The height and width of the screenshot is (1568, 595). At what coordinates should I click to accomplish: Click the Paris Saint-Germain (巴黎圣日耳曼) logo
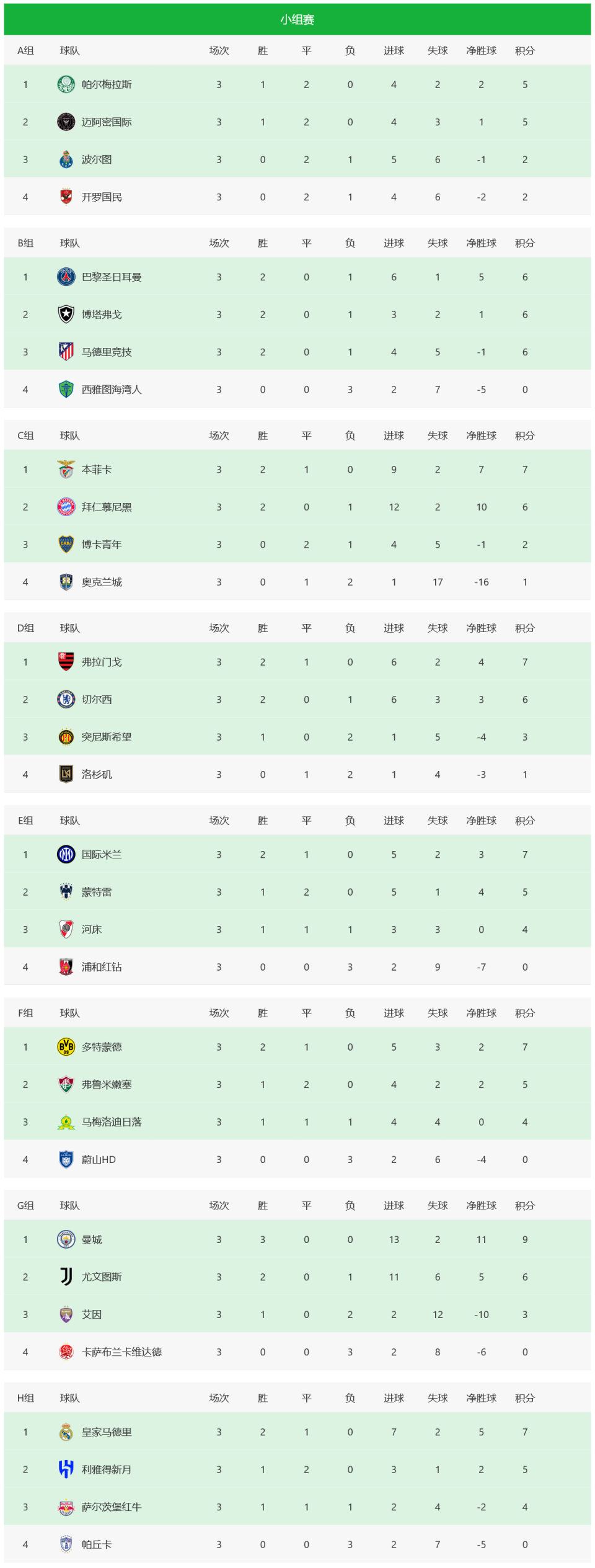(x=66, y=277)
